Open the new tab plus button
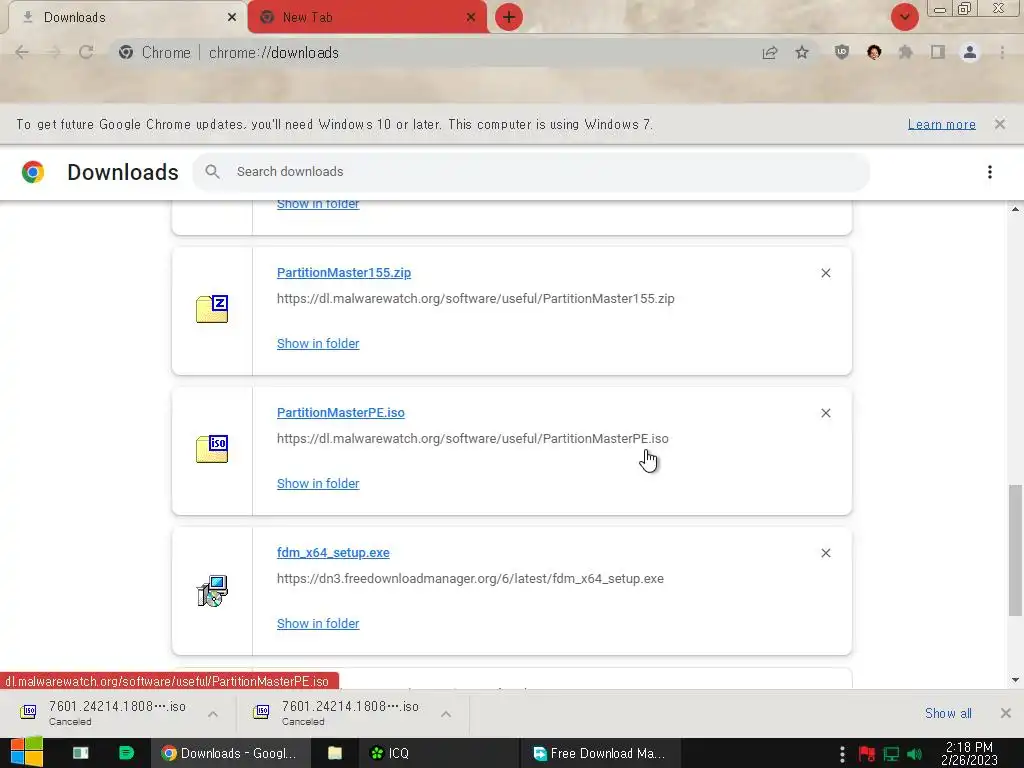 point(509,17)
